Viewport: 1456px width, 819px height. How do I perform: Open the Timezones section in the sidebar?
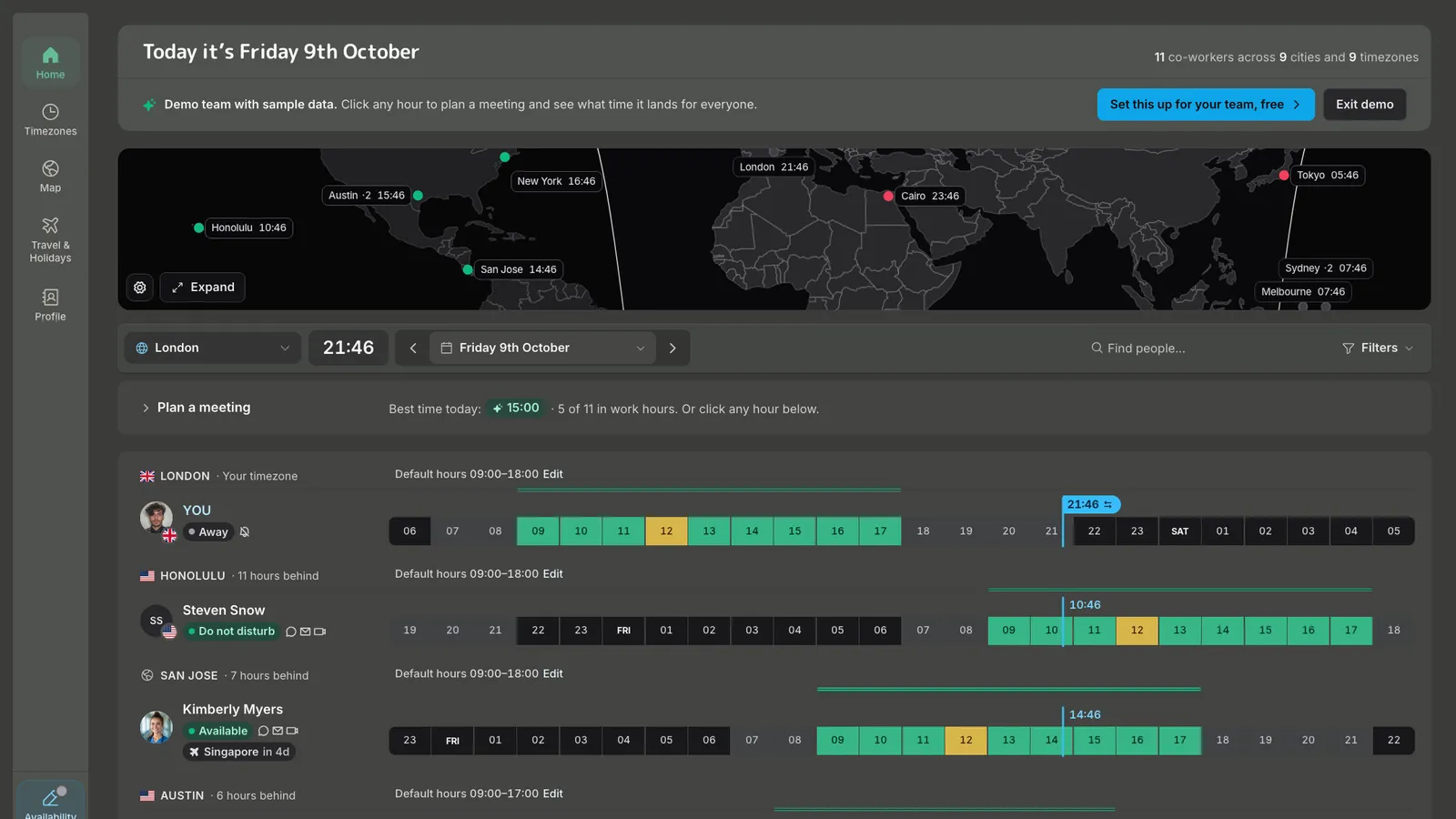tap(50, 119)
